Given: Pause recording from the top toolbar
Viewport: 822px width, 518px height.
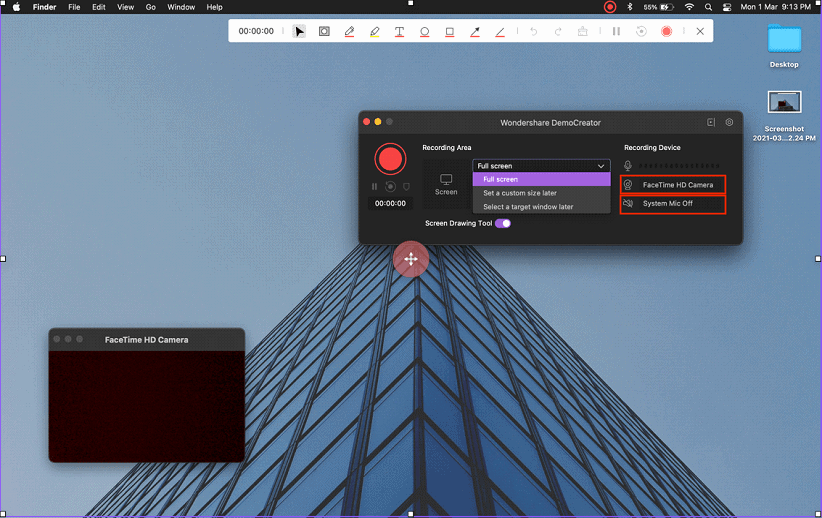Looking at the screenshot, I should click(616, 31).
